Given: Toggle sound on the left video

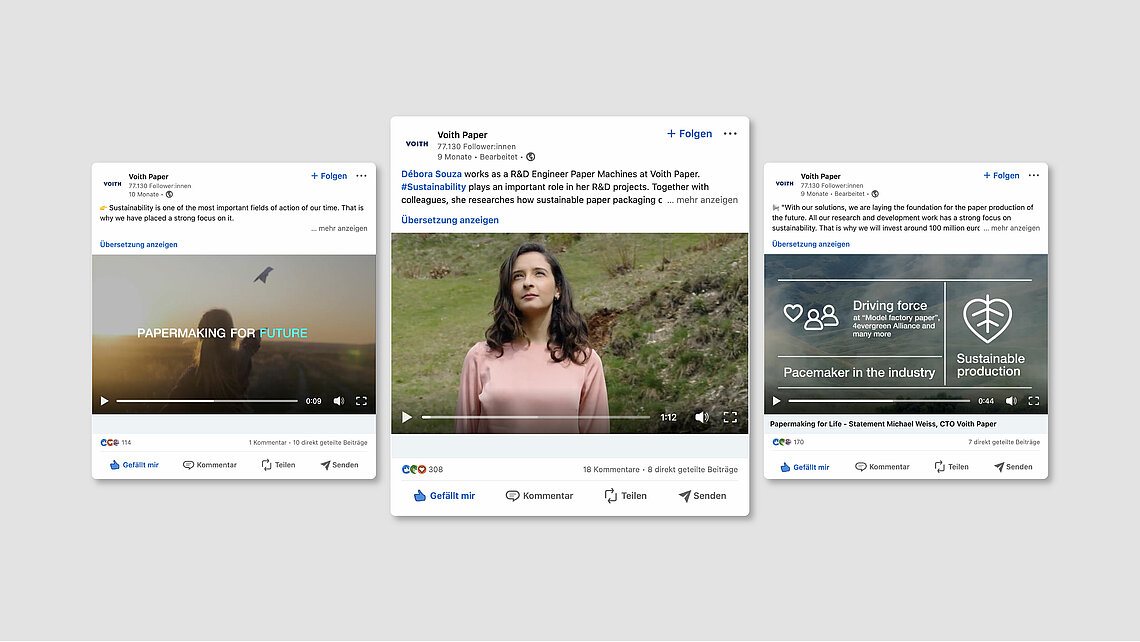Looking at the screenshot, I should [338, 401].
